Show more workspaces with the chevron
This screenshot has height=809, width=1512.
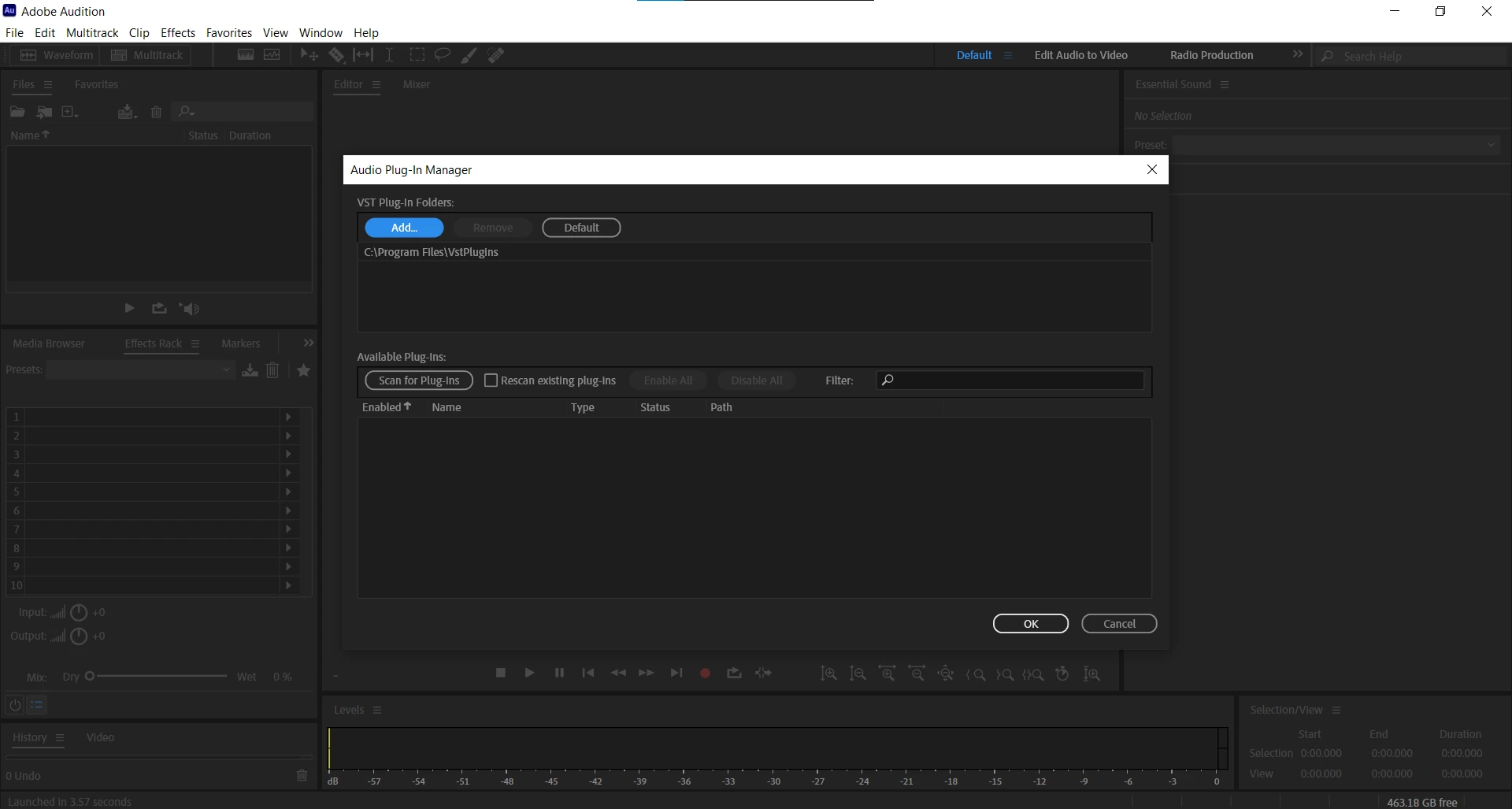pos(1298,54)
